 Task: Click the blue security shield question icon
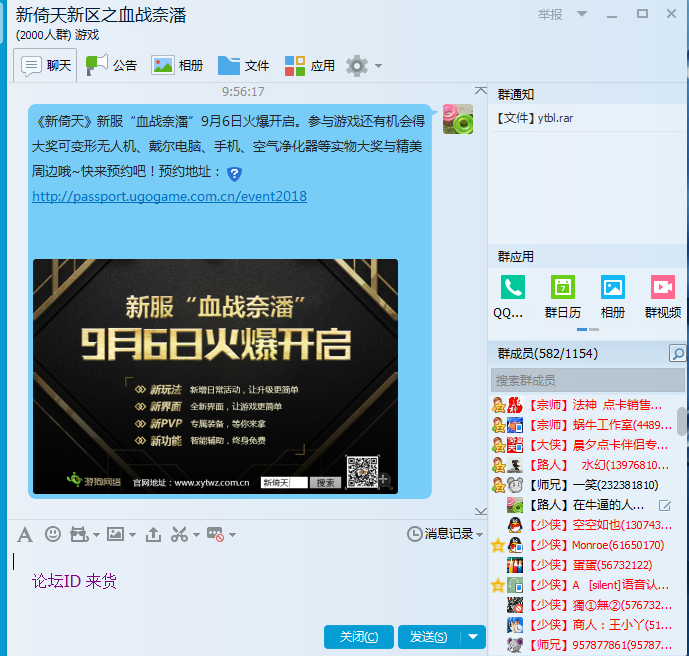click(x=234, y=174)
